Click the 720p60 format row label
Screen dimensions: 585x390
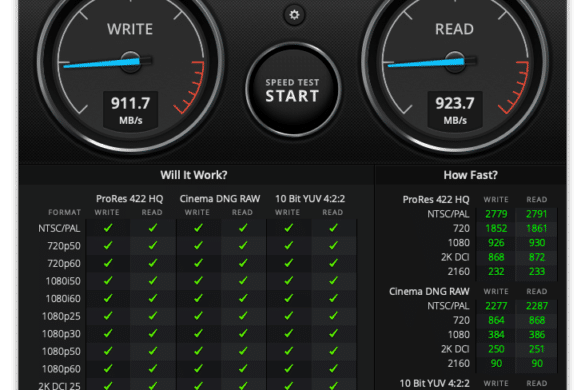[64, 263]
